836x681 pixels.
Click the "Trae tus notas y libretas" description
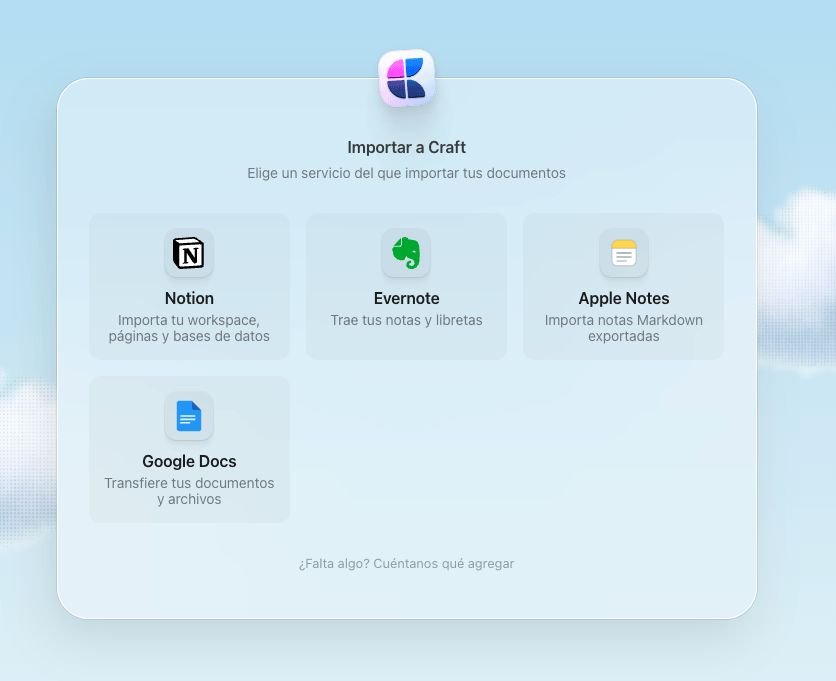[x=406, y=320]
